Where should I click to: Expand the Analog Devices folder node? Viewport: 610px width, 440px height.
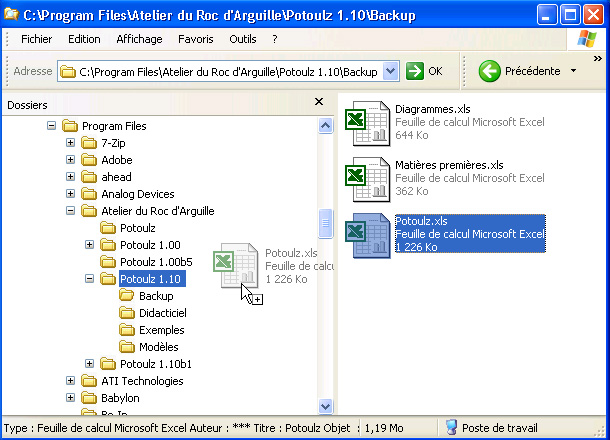pyautogui.click(x=70, y=193)
